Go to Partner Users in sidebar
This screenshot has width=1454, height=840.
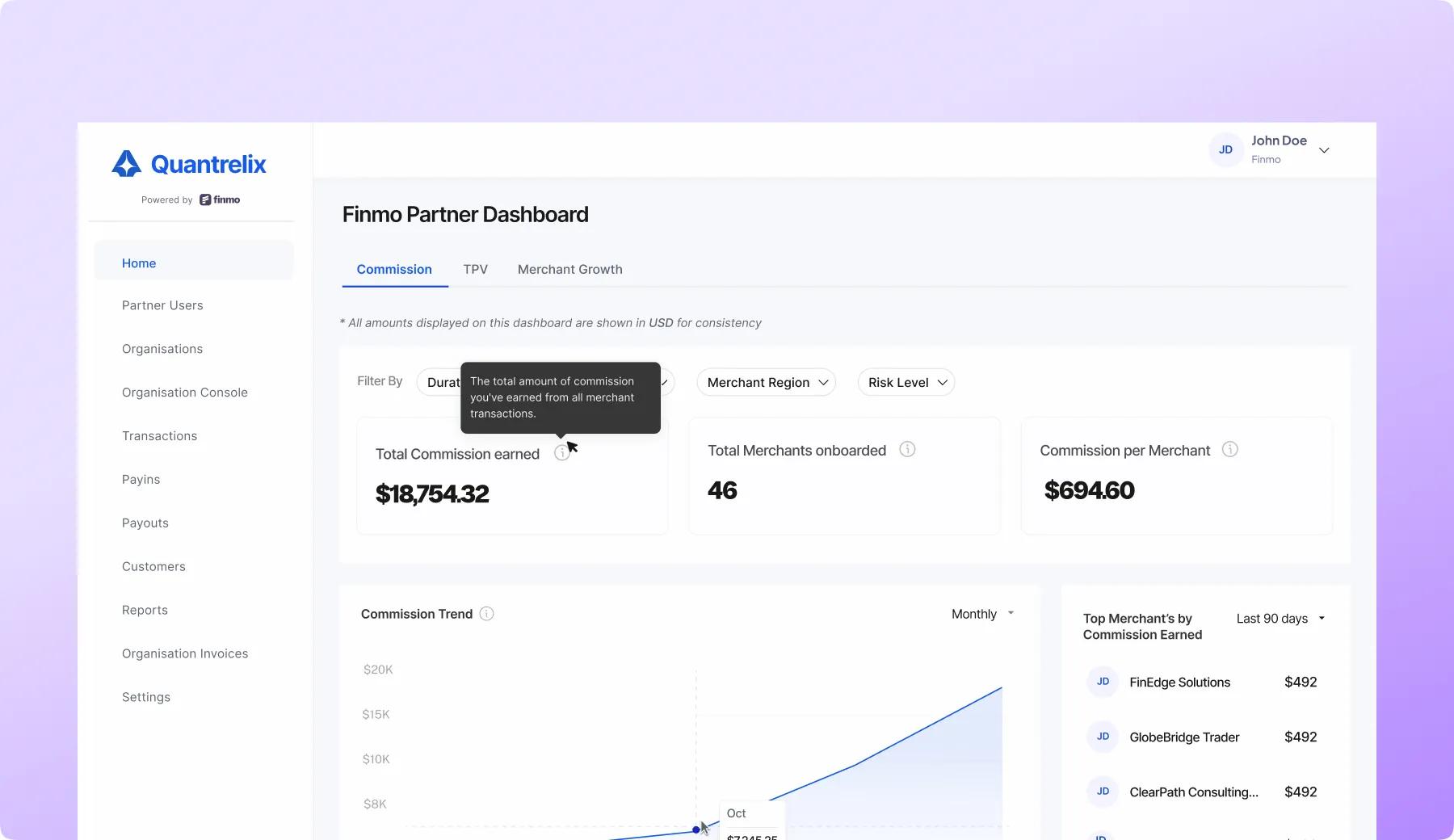tap(162, 306)
